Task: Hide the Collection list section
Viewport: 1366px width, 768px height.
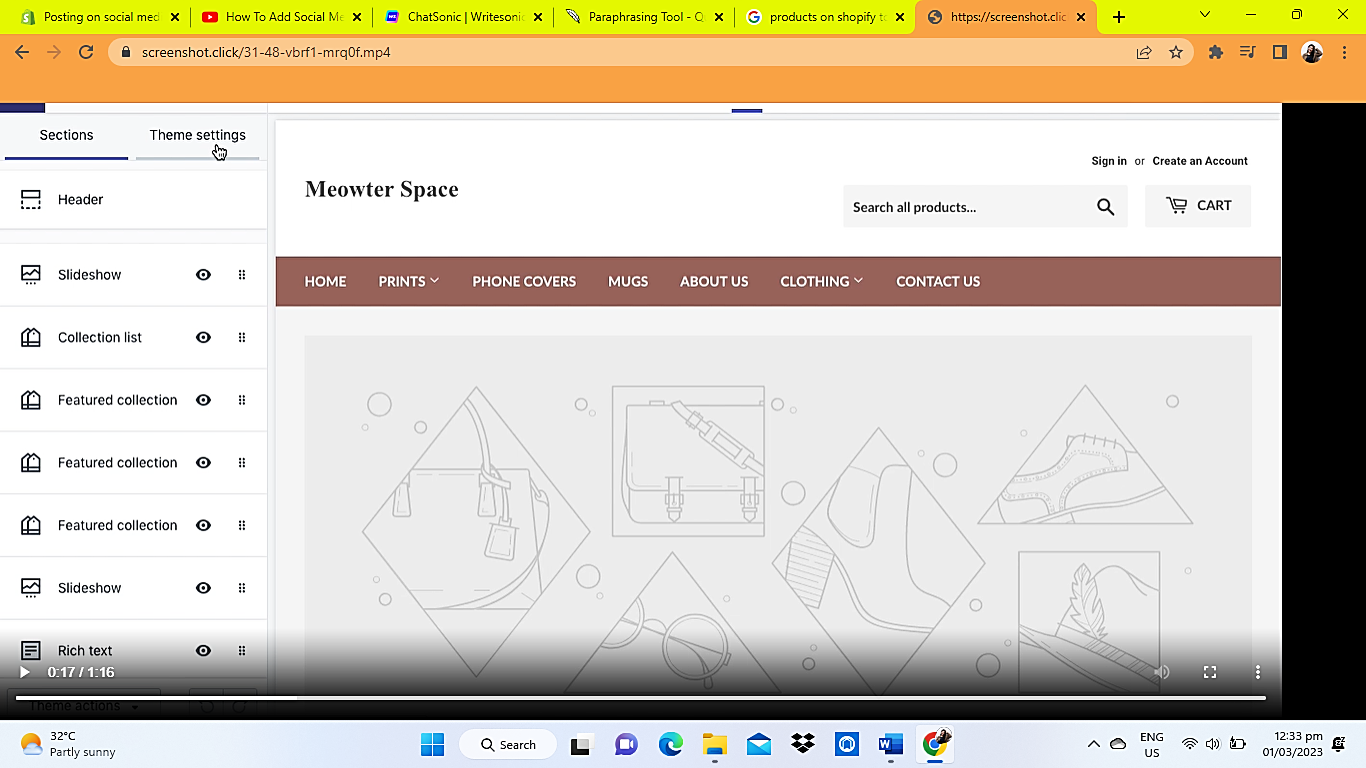Action: pos(203,338)
